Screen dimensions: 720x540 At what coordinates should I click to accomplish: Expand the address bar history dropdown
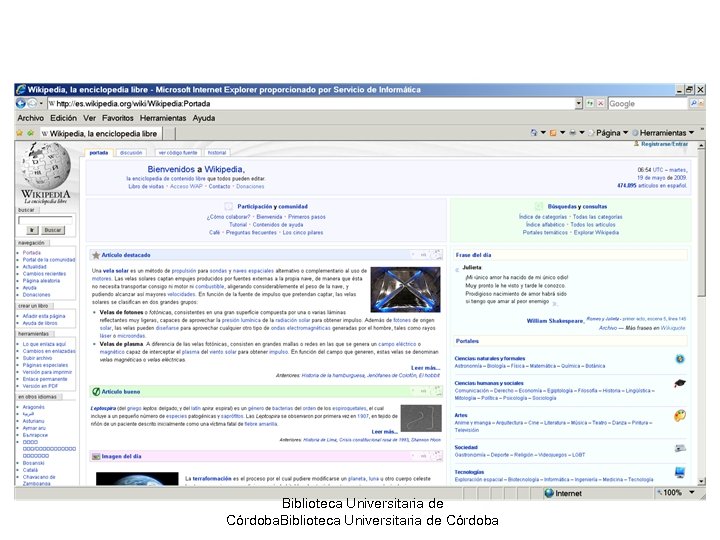point(579,104)
